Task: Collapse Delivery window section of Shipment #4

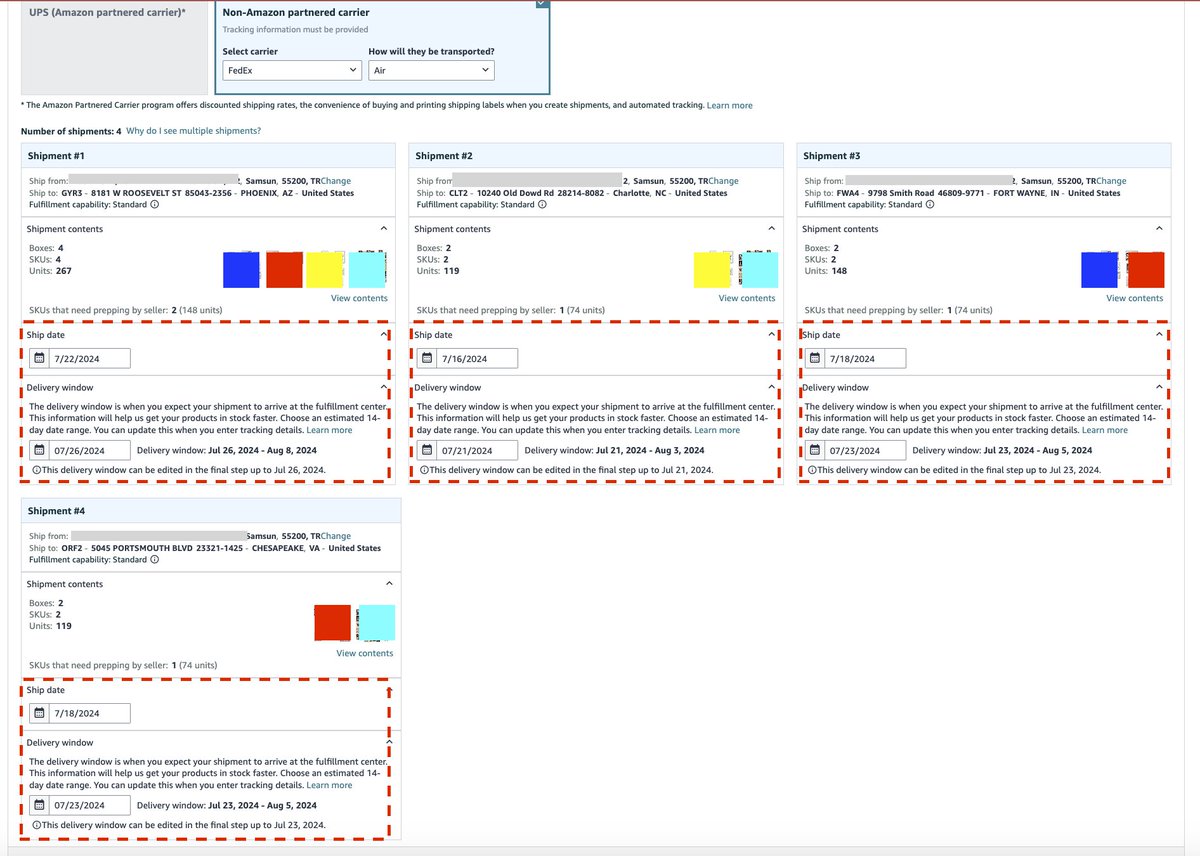Action: pos(389,742)
